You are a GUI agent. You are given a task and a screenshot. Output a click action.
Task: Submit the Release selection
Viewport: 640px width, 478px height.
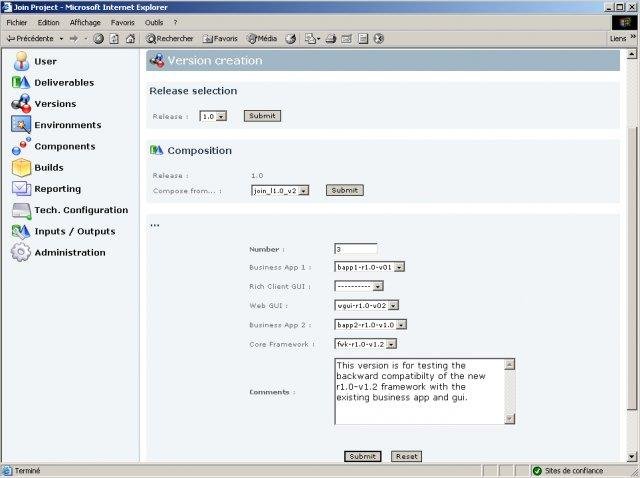(x=262, y=116)
